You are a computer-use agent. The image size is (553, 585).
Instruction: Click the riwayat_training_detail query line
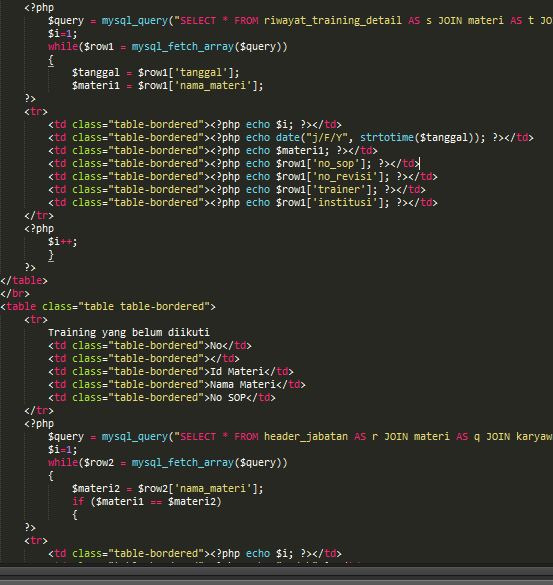tap(300, 21)
